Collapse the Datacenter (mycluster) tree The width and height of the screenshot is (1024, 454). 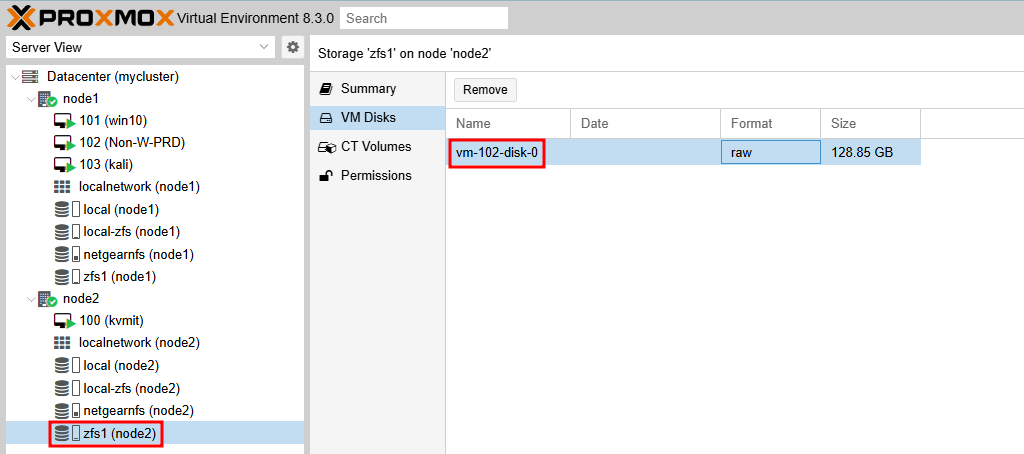[x=16, y=77]
